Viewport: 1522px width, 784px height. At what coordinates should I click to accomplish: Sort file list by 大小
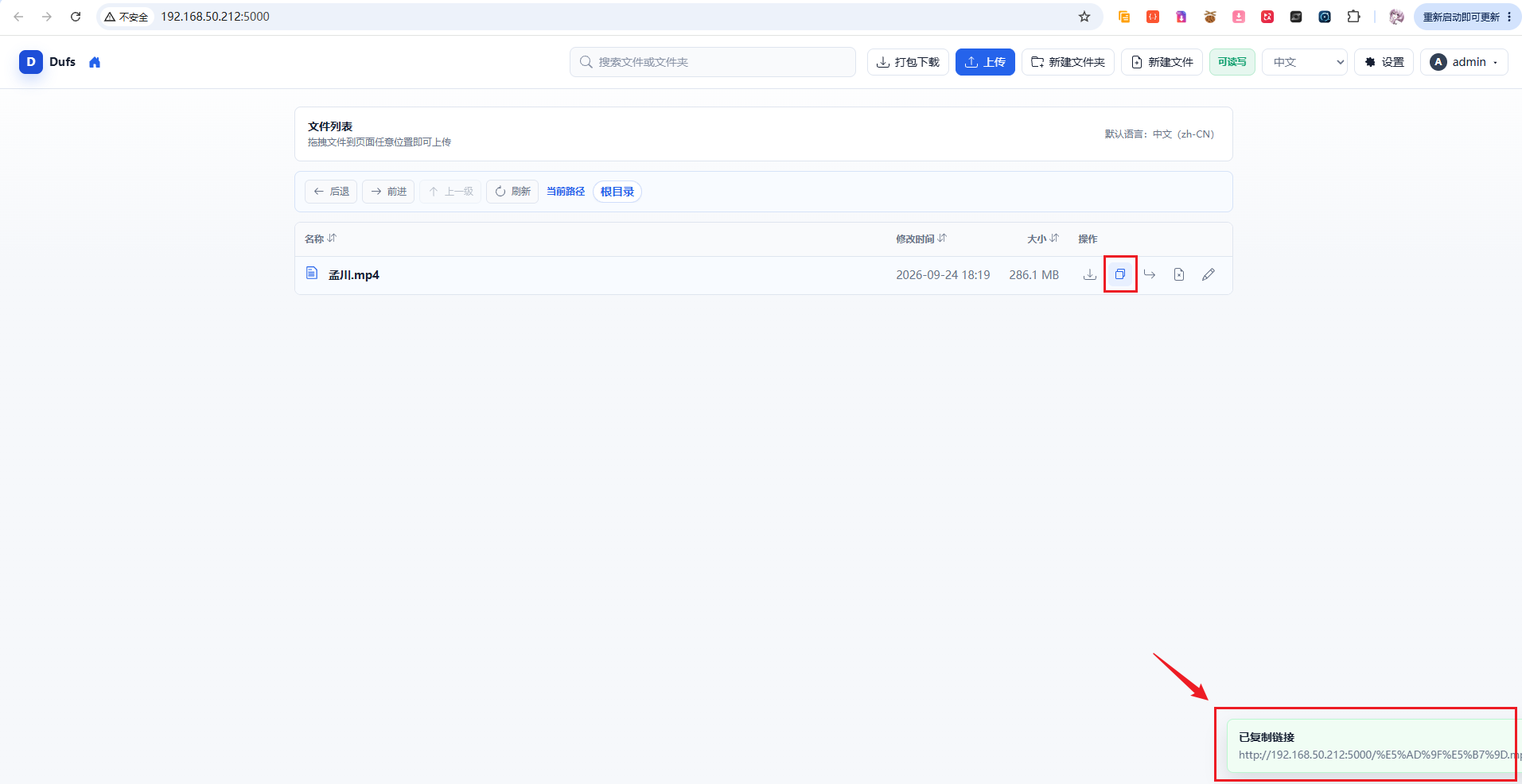(x=1043, y=239)
